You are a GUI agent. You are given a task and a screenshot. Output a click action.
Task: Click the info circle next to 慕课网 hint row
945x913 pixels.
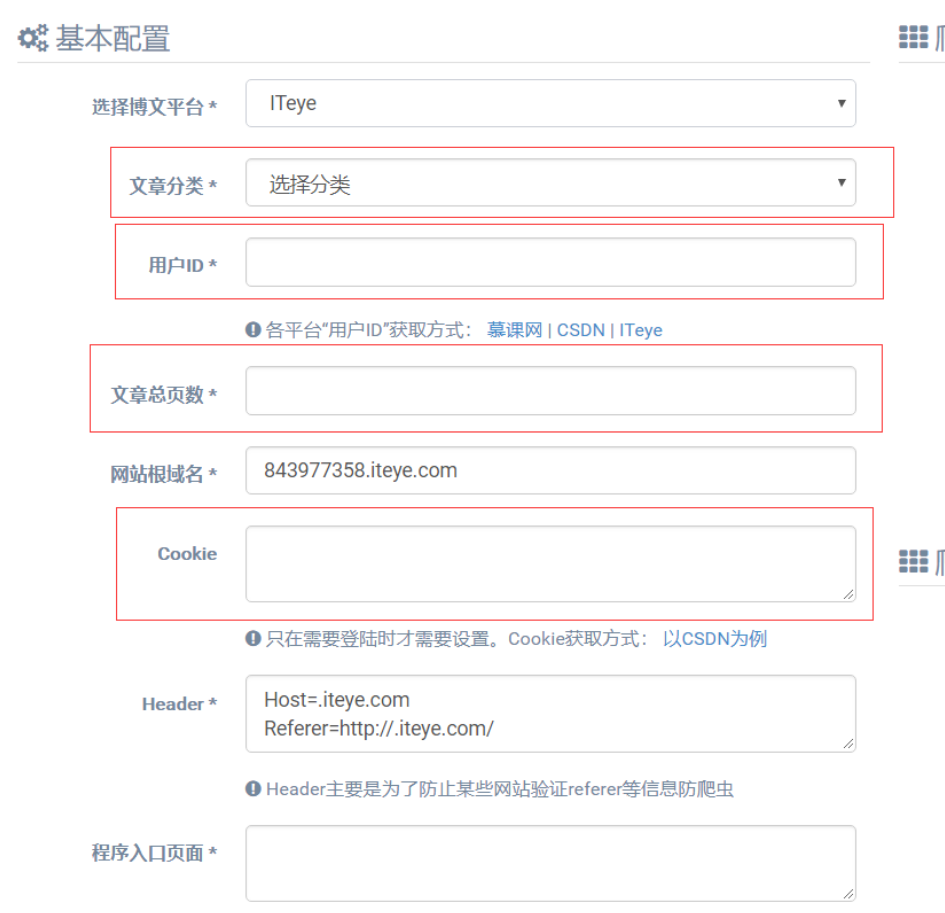254,329
